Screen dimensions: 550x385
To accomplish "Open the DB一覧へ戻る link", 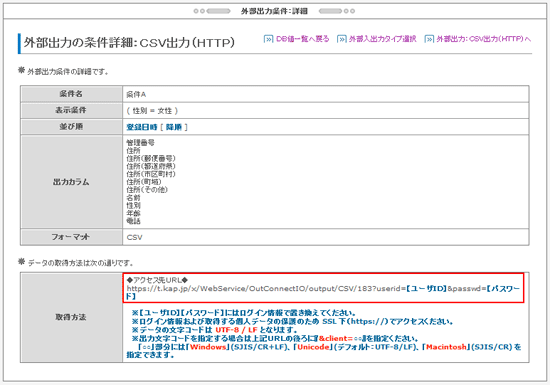I will 302,39.
